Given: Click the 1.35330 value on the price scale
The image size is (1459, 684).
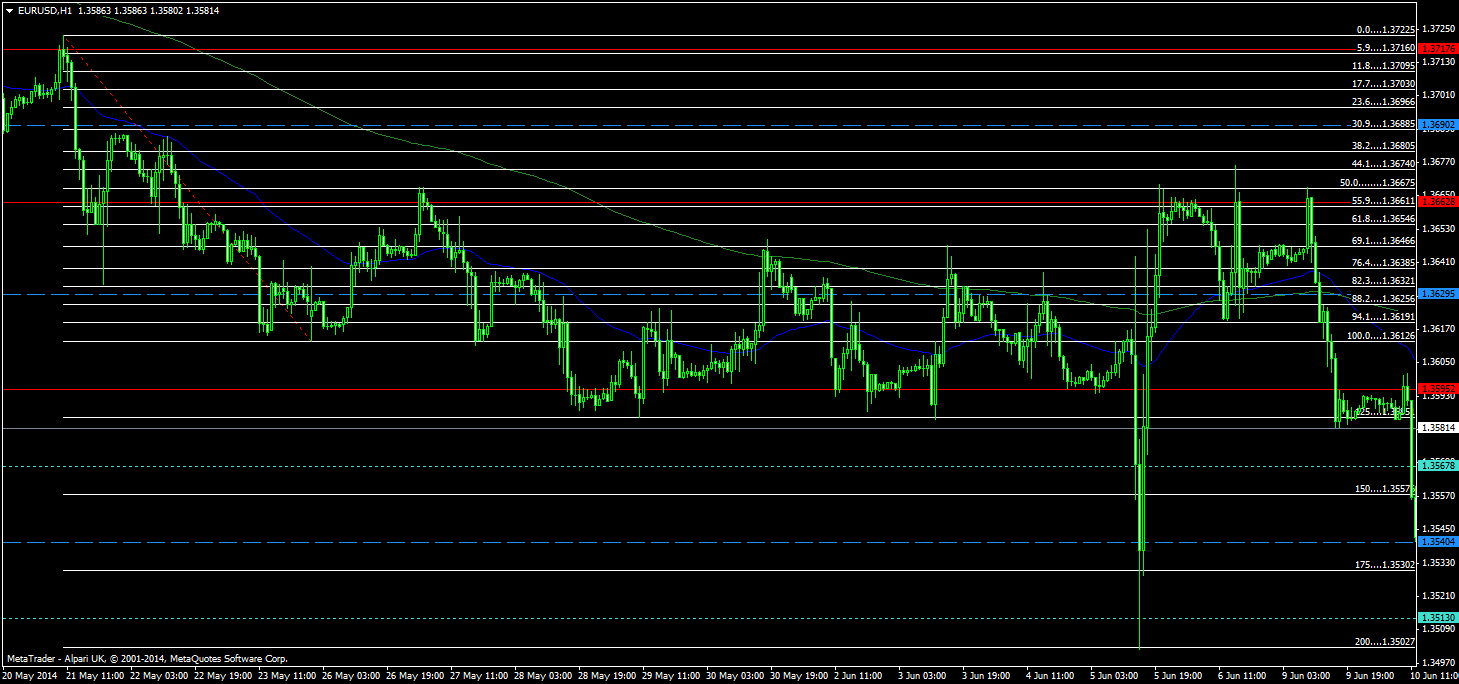Looking at the screenshot, I should click(1438, 562).
